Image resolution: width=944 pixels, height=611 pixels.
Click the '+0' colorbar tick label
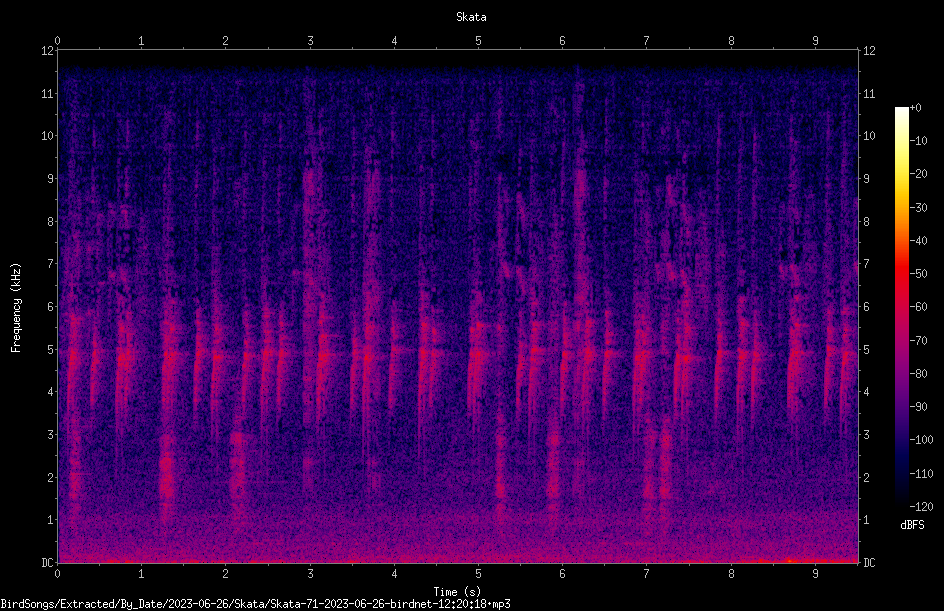(916, 108)
